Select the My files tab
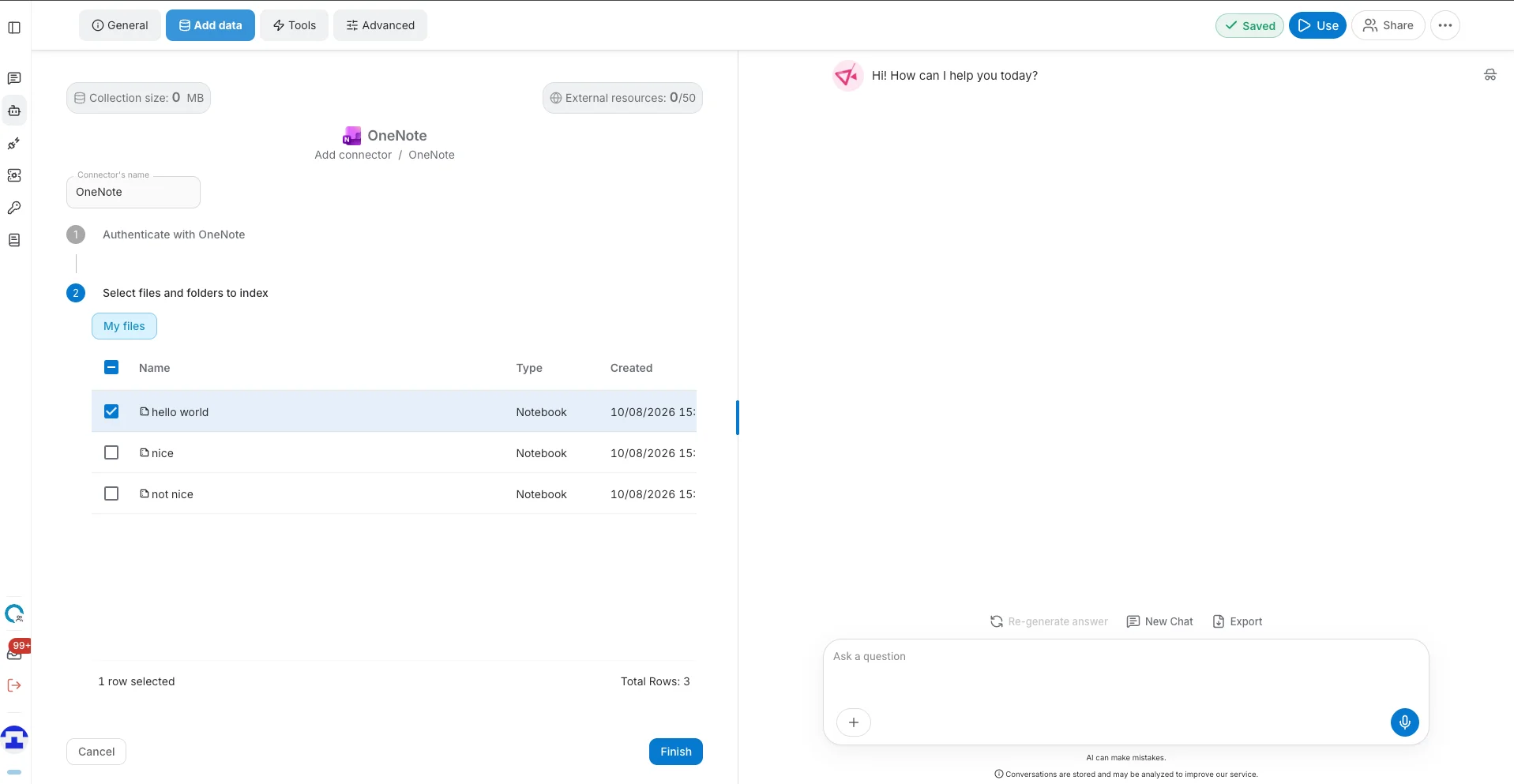Screen dimensions: 1514x784 [x=124, y=326]
